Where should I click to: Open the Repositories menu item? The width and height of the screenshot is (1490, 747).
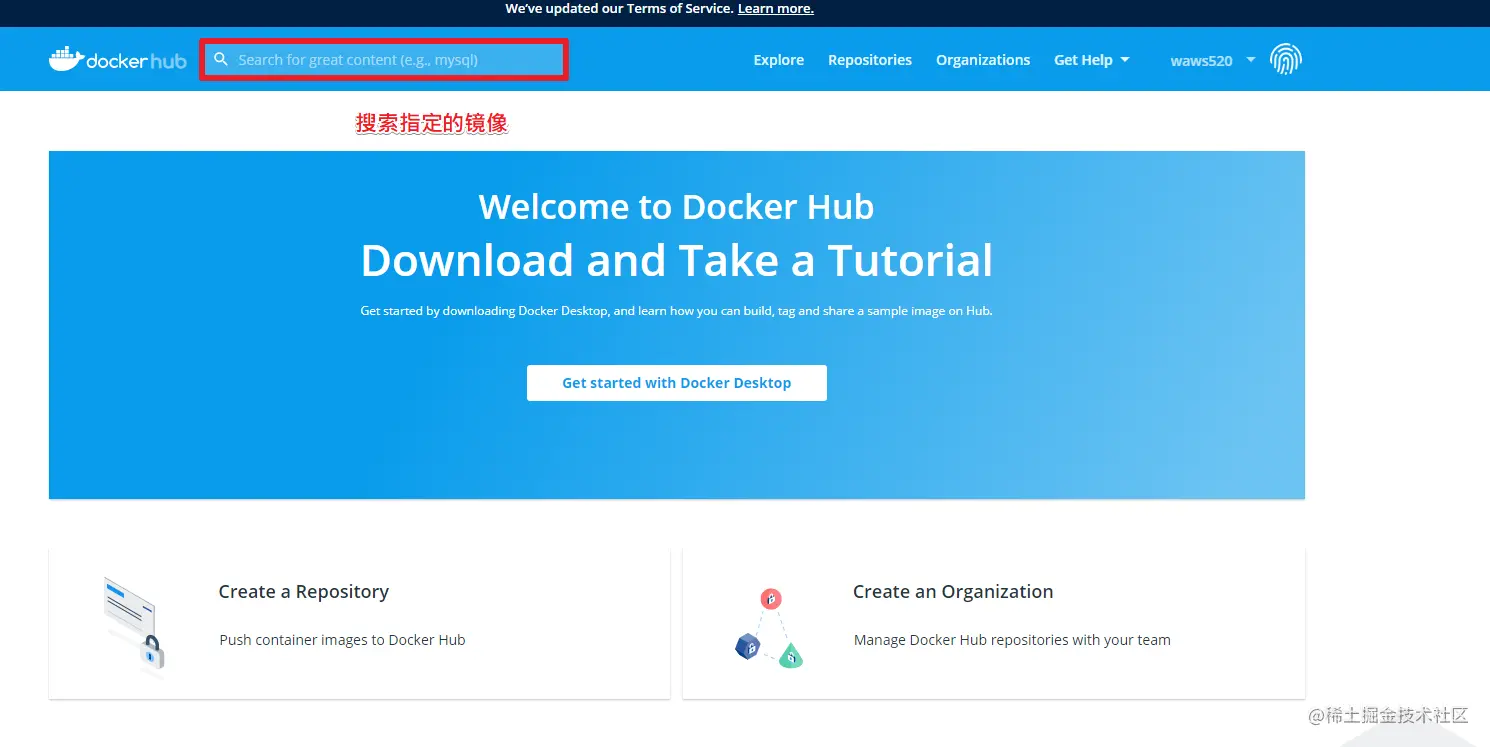point(870,60)
